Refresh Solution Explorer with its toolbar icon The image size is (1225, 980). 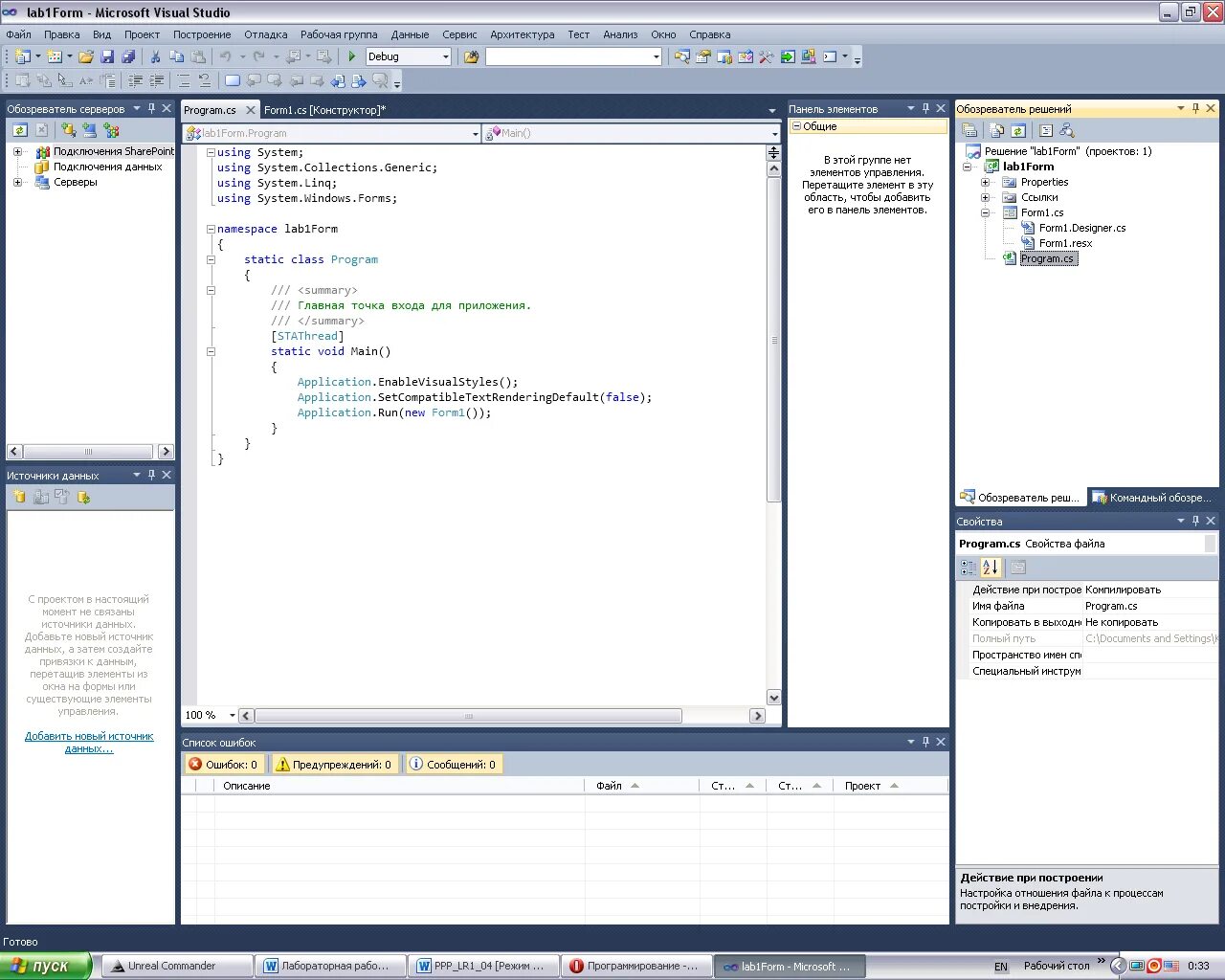[1018, 130]
